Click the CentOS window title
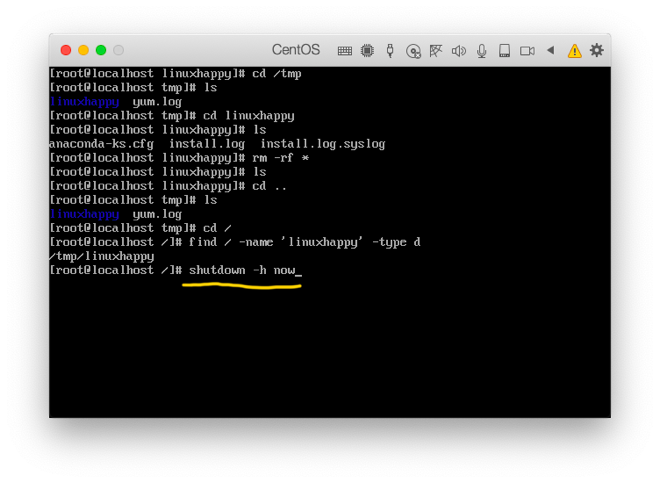The height and width of the screenshot is (483, 660). pos(296,50)
